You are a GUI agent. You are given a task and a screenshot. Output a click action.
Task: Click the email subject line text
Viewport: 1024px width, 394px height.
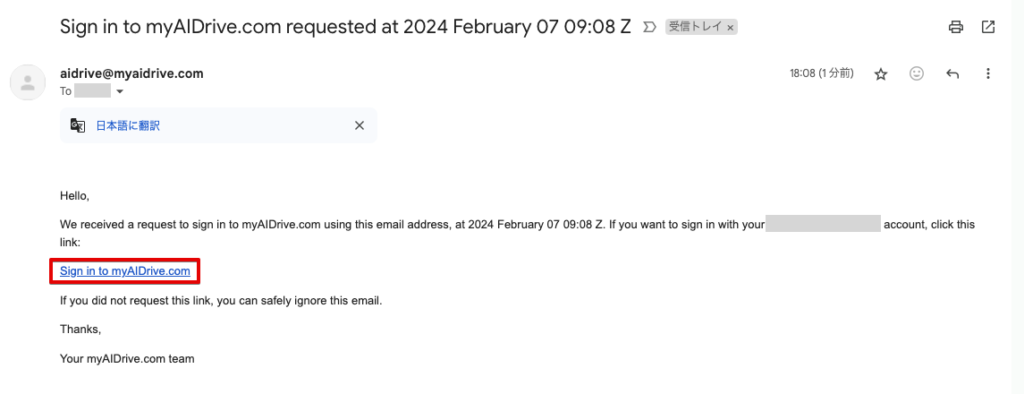coord(345,27)
